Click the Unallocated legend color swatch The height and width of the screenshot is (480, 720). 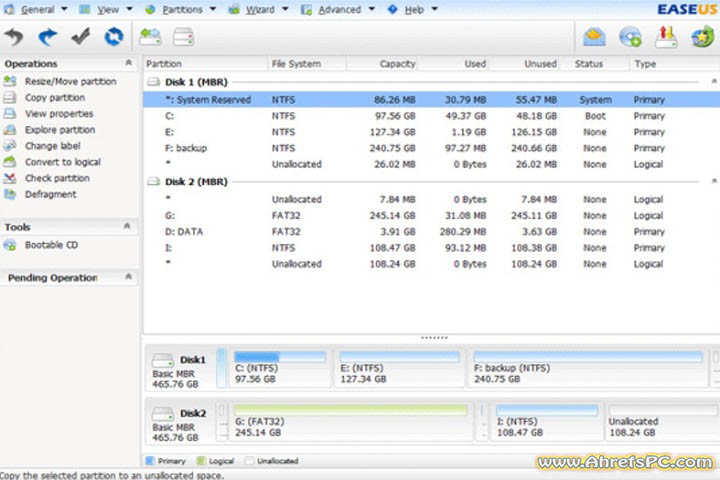249,460
